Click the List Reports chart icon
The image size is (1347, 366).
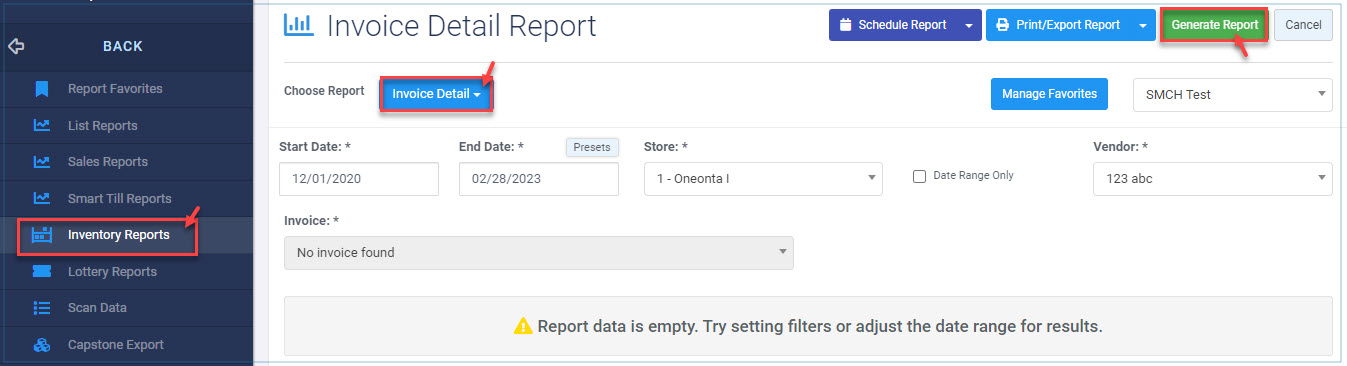[x=42, y=125]
